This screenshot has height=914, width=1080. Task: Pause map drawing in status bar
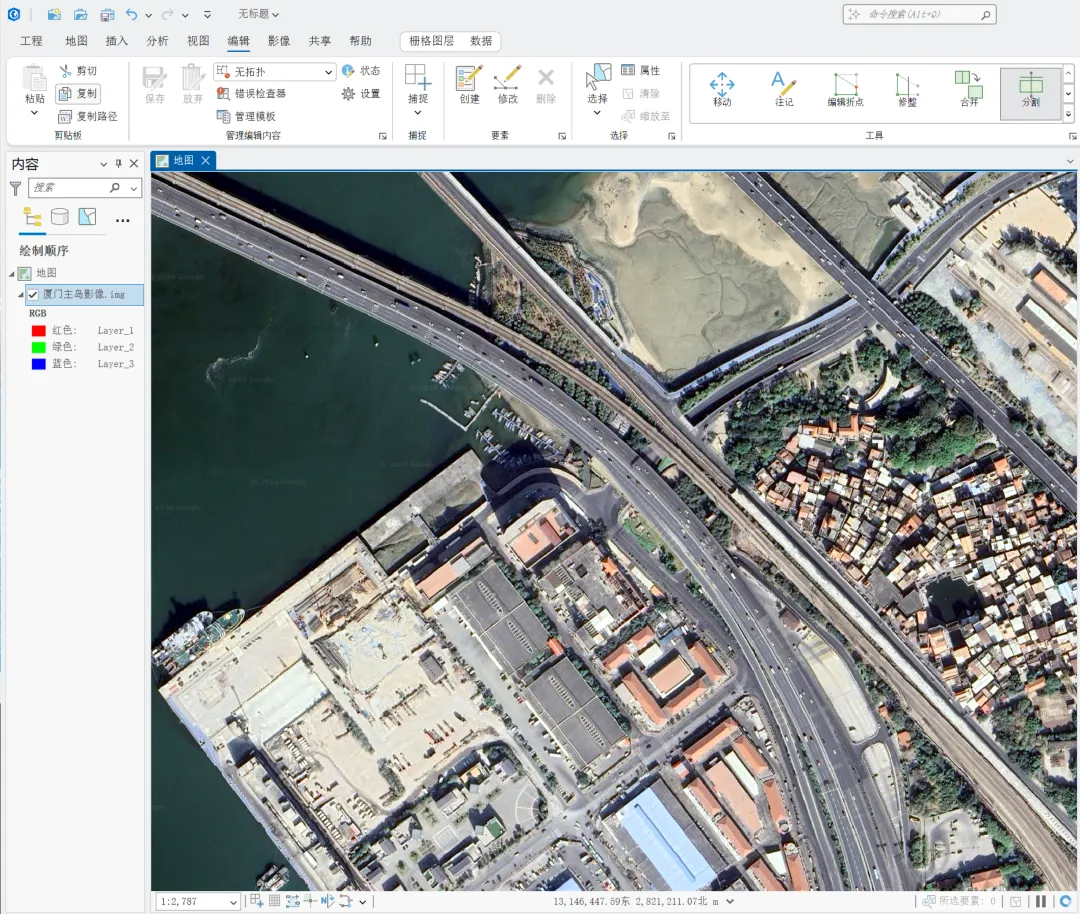(x=1041, y=901)
